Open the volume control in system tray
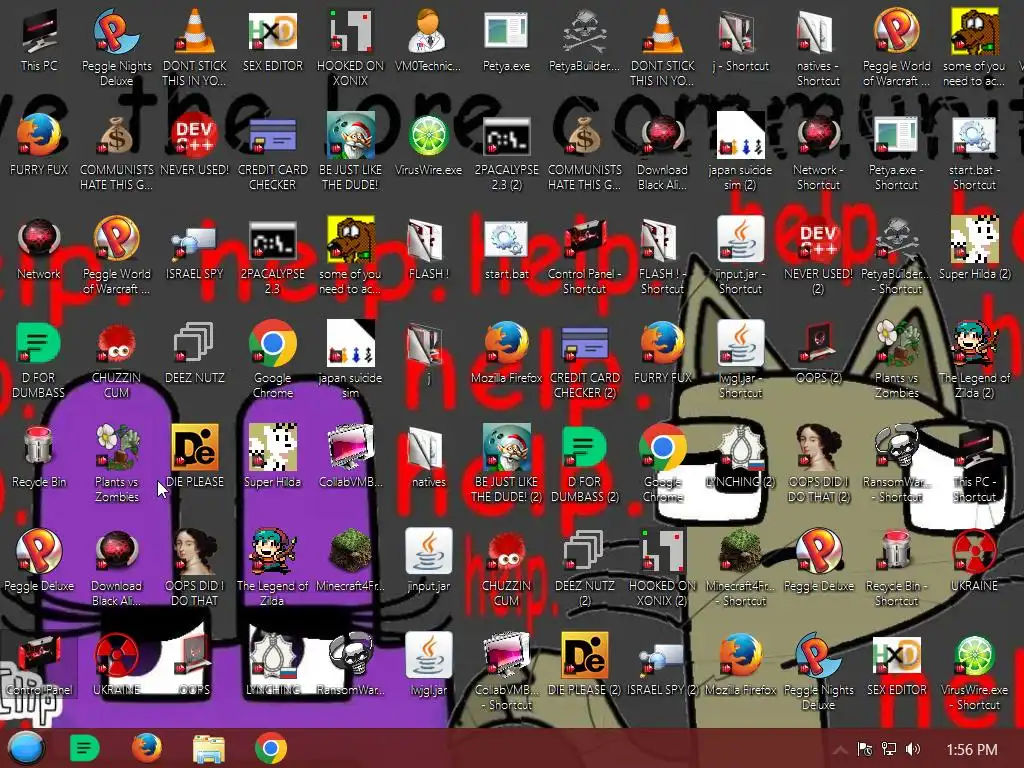 [912, 749]
